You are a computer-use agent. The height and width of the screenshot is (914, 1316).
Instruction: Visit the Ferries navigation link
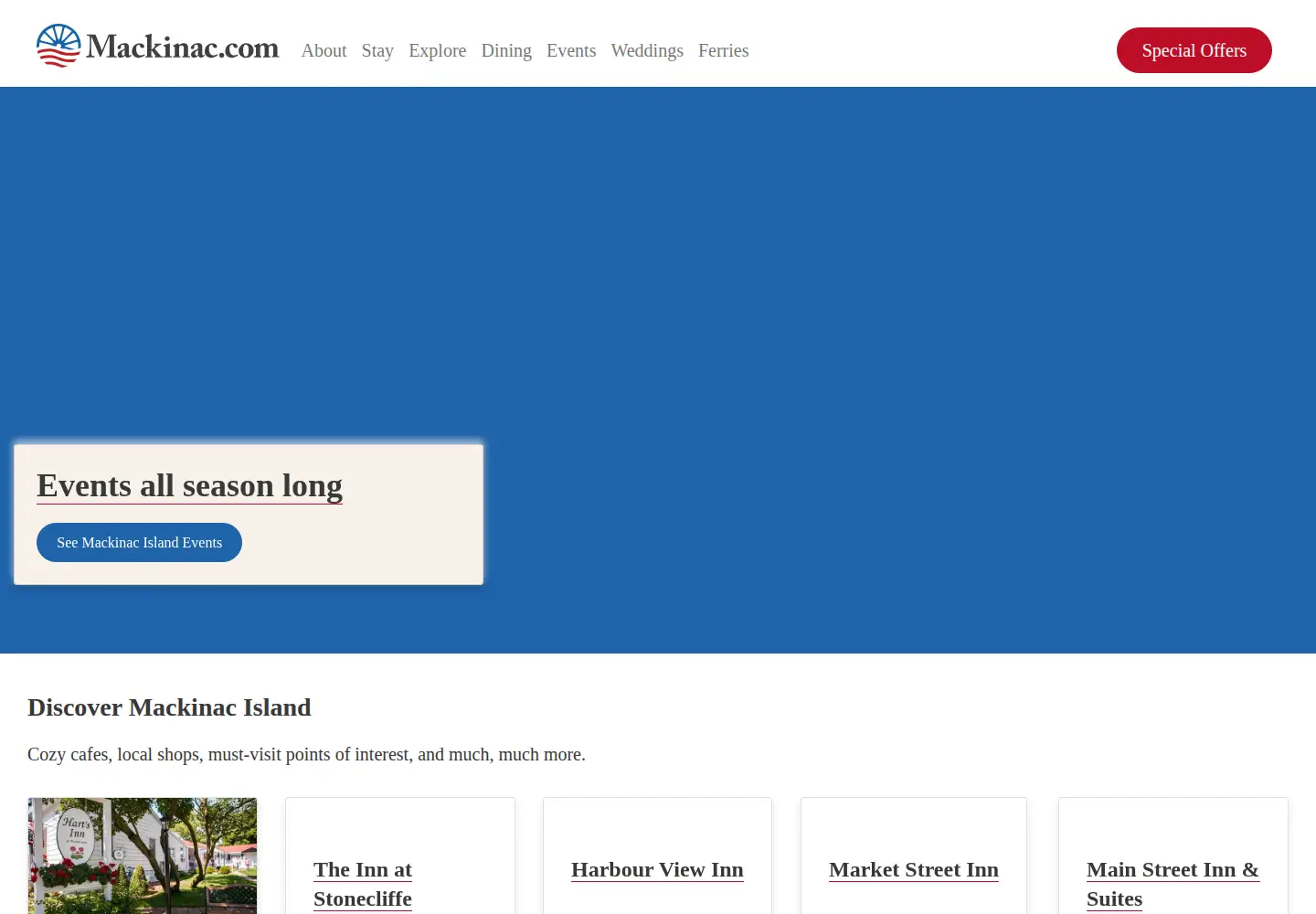tap(724, 50)
